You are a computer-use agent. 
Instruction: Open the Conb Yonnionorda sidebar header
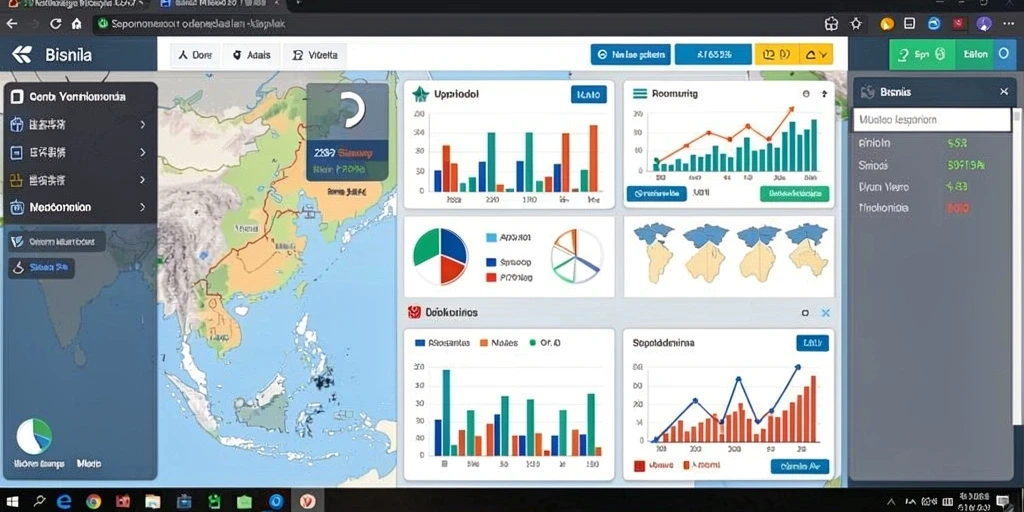[x=80, y=97]
